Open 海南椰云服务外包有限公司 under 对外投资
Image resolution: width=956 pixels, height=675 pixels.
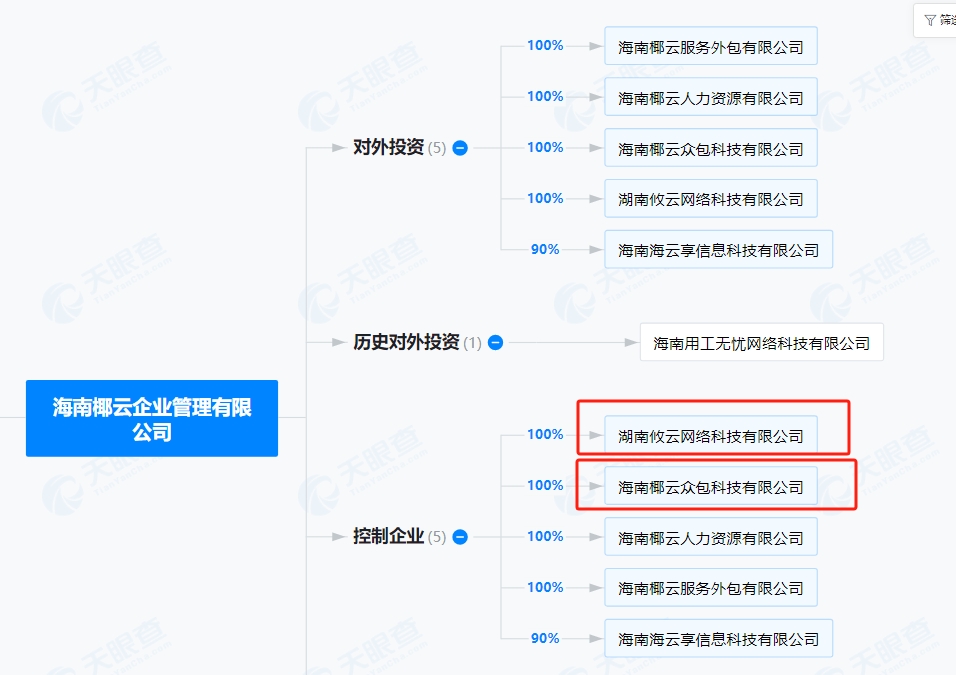(710, 45)
